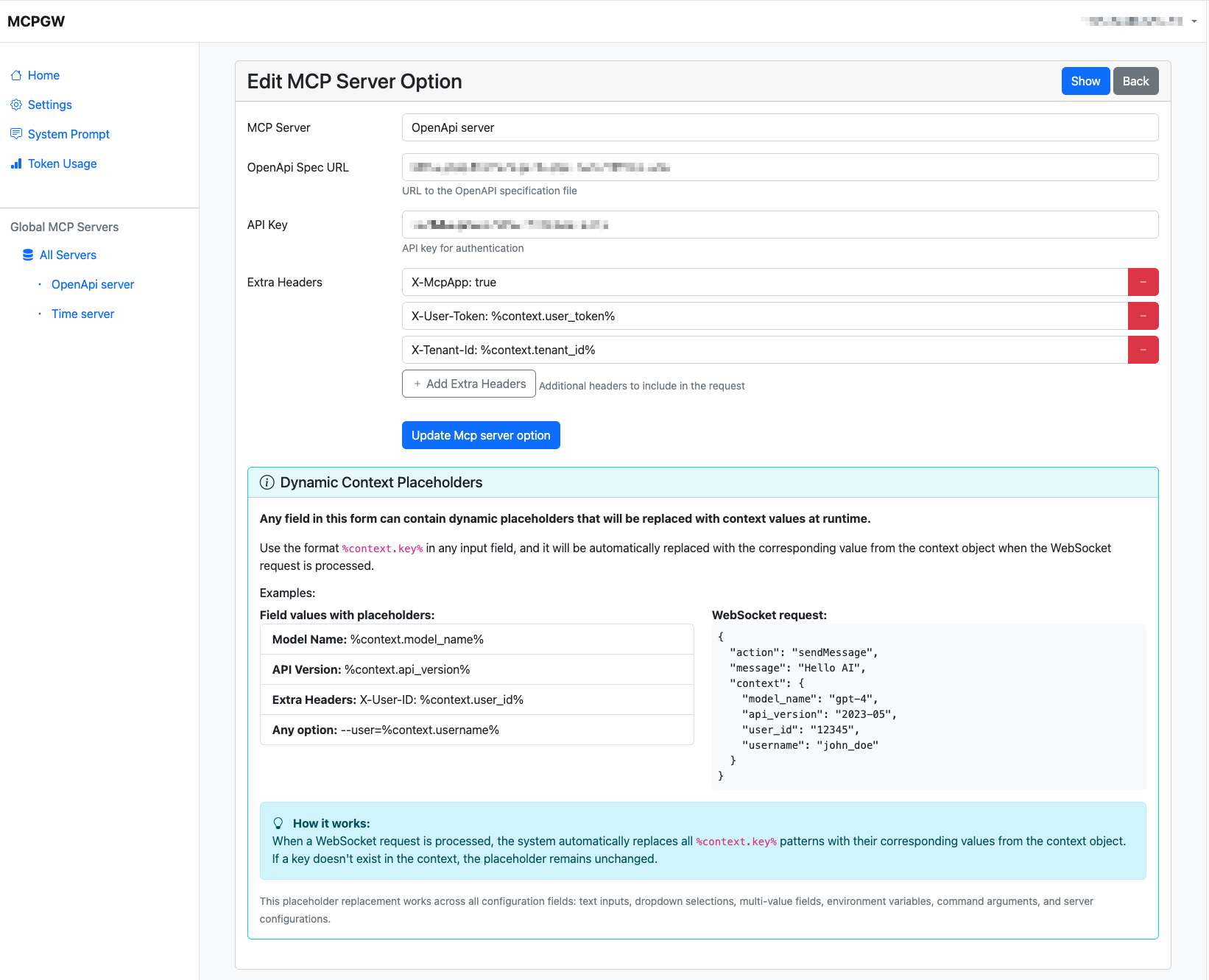Click the OpenApi Spec URL field

click(780, 167)
